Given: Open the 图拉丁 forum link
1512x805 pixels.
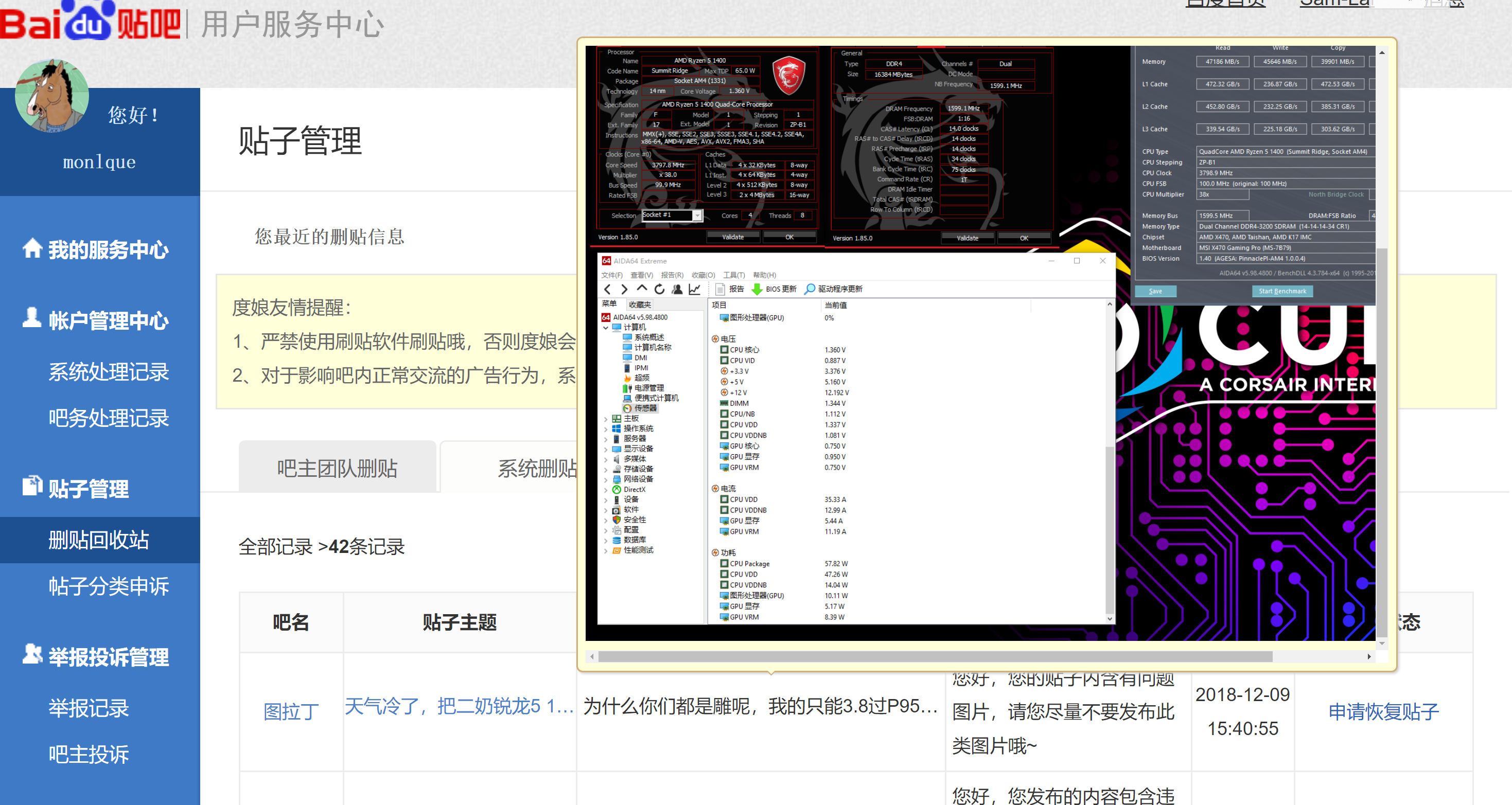Looking at the screenshot, I should coord(291,712).
